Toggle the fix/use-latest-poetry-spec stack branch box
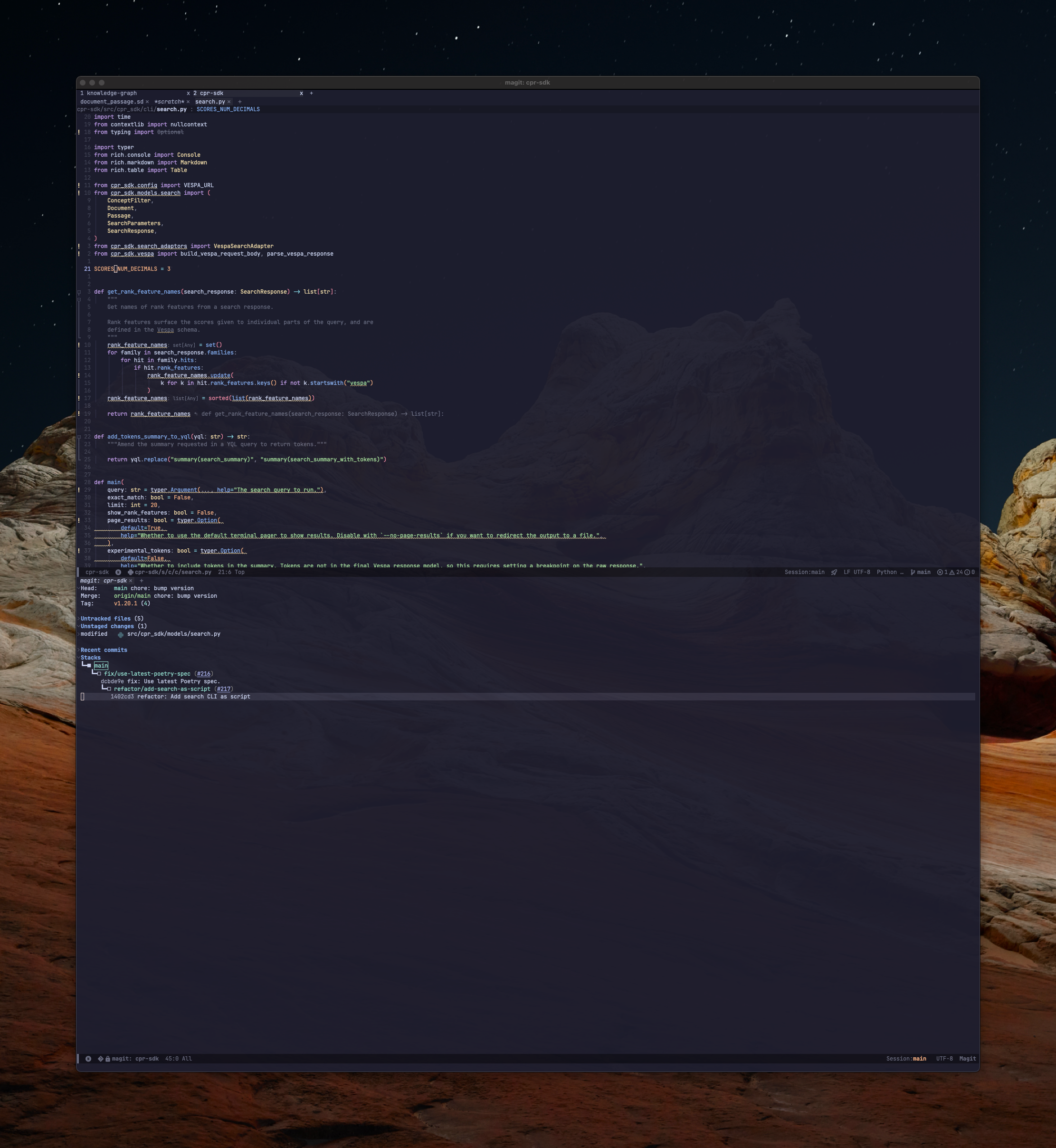The image size is (1056, 1148). pyautogui.click(x=99, y=674)
